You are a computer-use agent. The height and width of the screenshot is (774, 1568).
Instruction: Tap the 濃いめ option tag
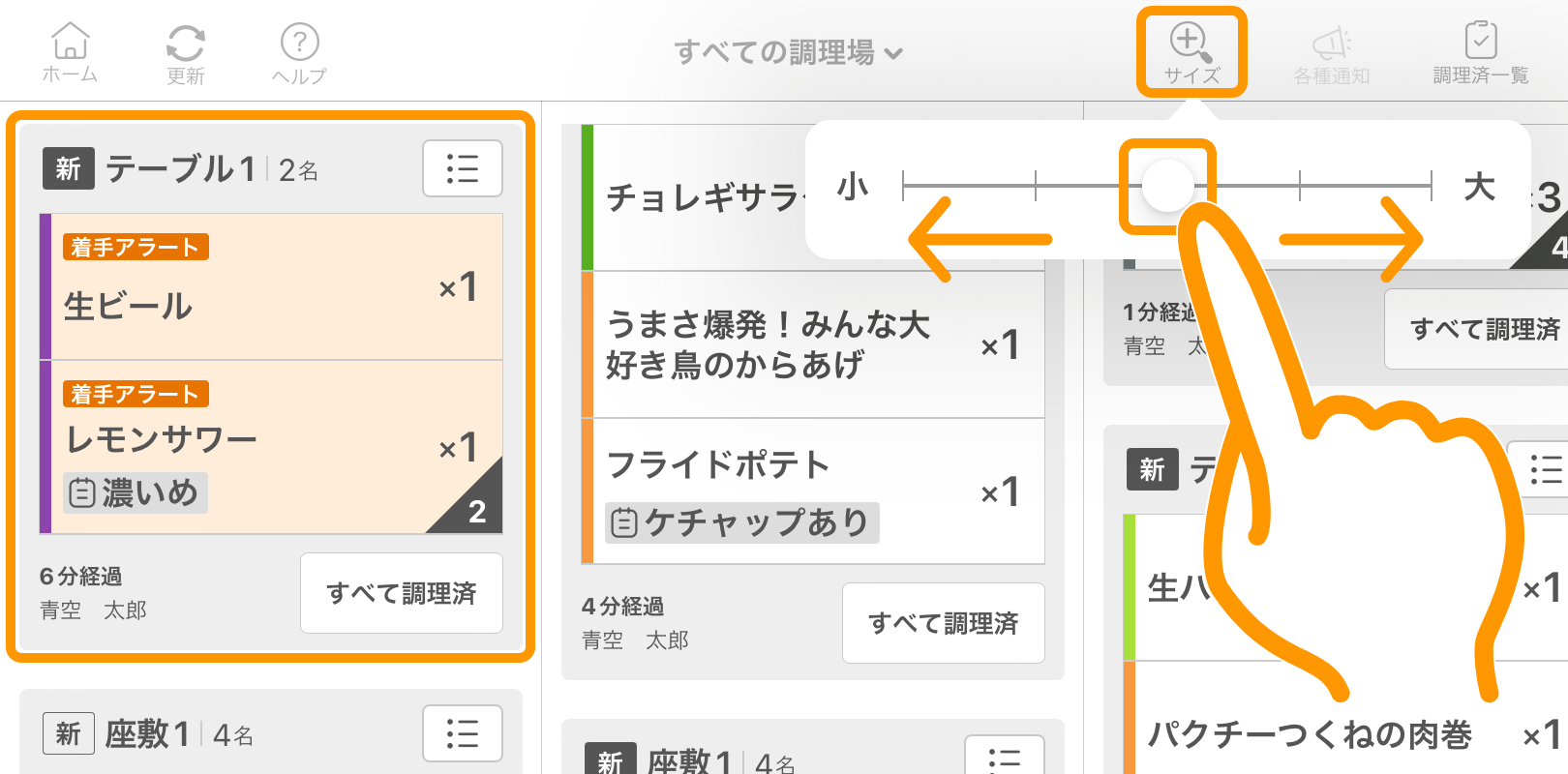click(136, 493)
